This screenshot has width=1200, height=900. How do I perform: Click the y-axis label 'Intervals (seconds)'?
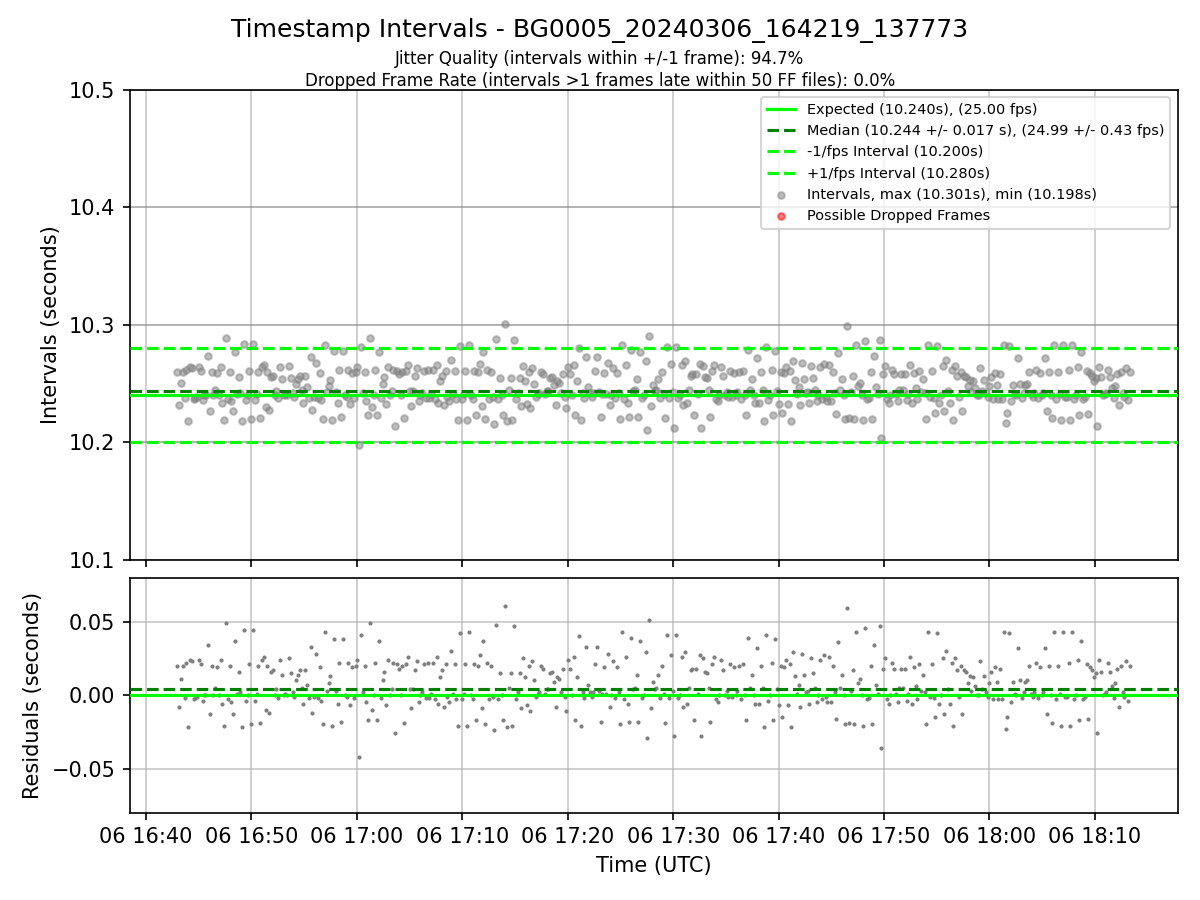click(x=50, y=324)
